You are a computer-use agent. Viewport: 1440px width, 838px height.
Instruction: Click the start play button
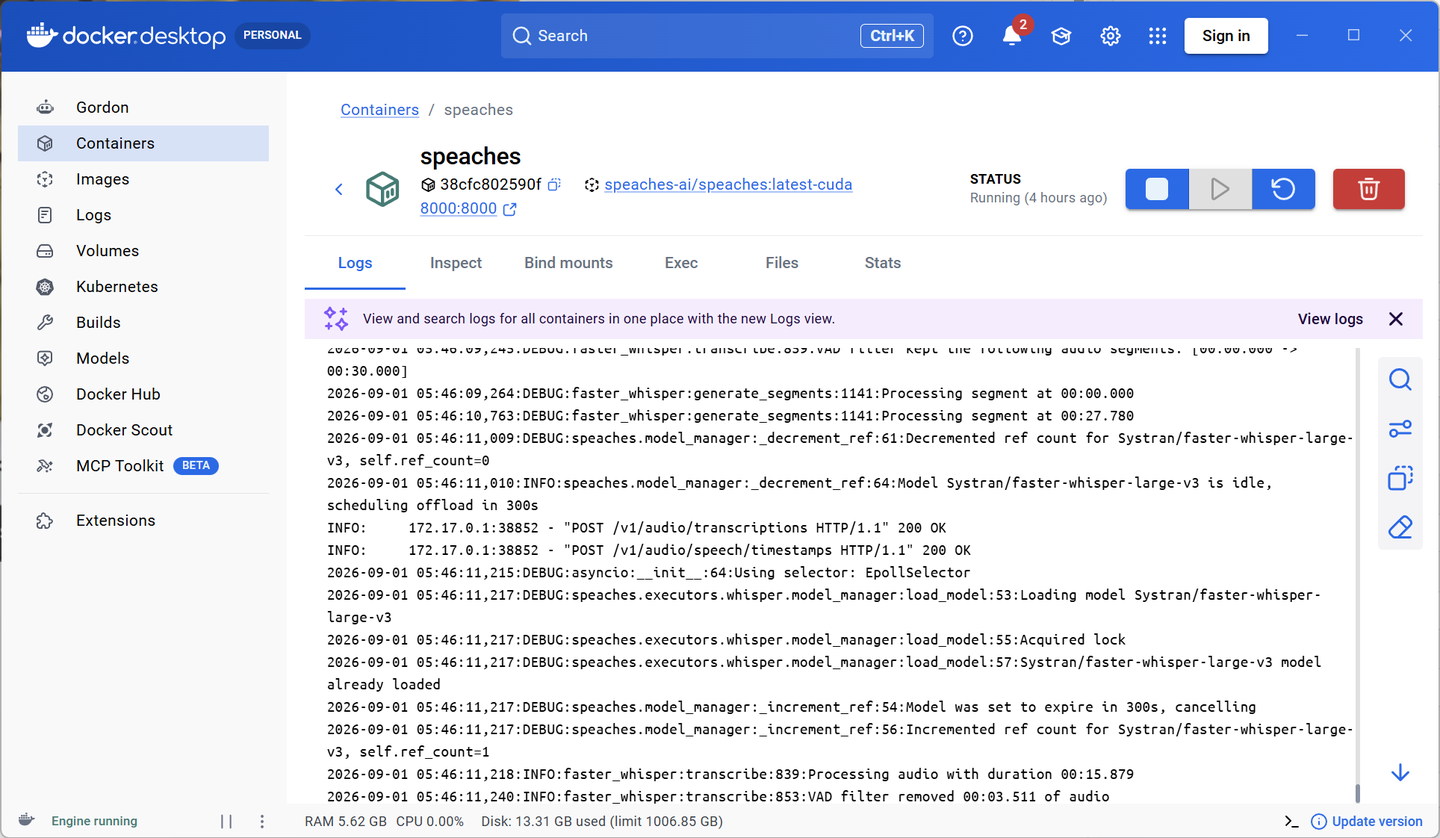point(1220,189)
